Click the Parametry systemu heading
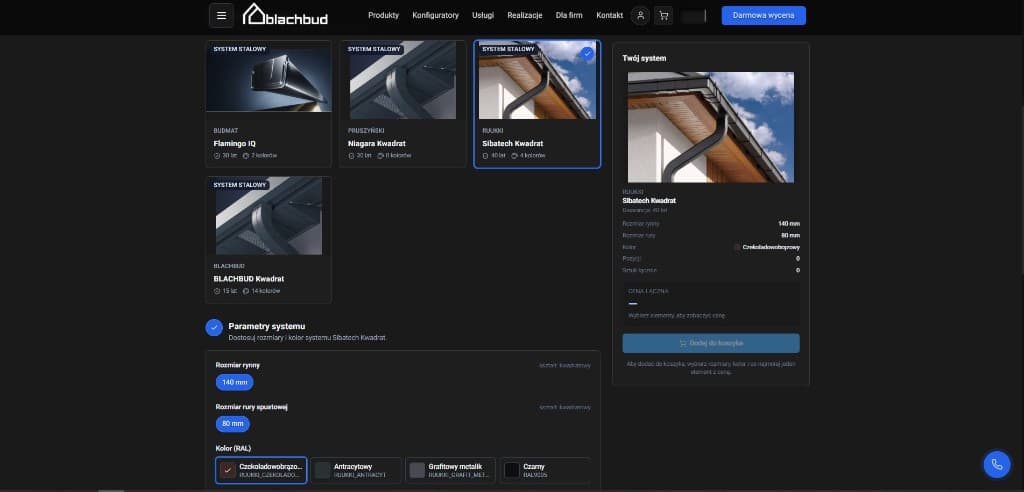Screen dimensions: 1024x492 266,326
